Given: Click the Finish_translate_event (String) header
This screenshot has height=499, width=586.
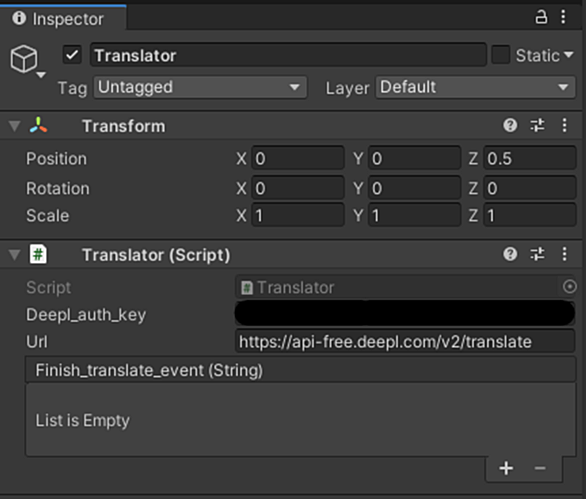Looking at the screenshot, I should tap(301, 370).
